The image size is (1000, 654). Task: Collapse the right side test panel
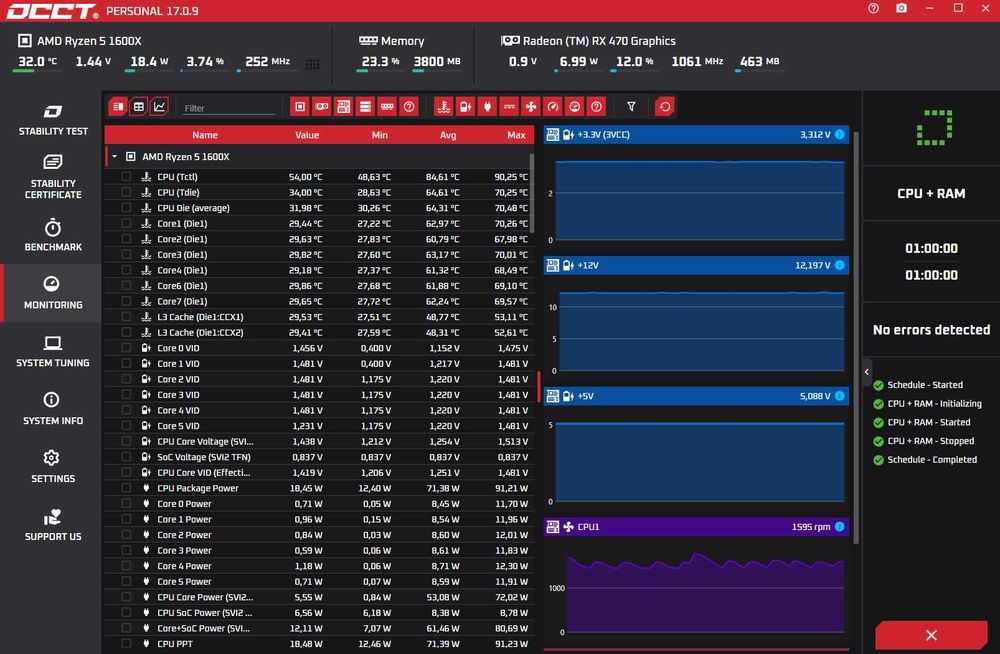click(x=867, y=371)
